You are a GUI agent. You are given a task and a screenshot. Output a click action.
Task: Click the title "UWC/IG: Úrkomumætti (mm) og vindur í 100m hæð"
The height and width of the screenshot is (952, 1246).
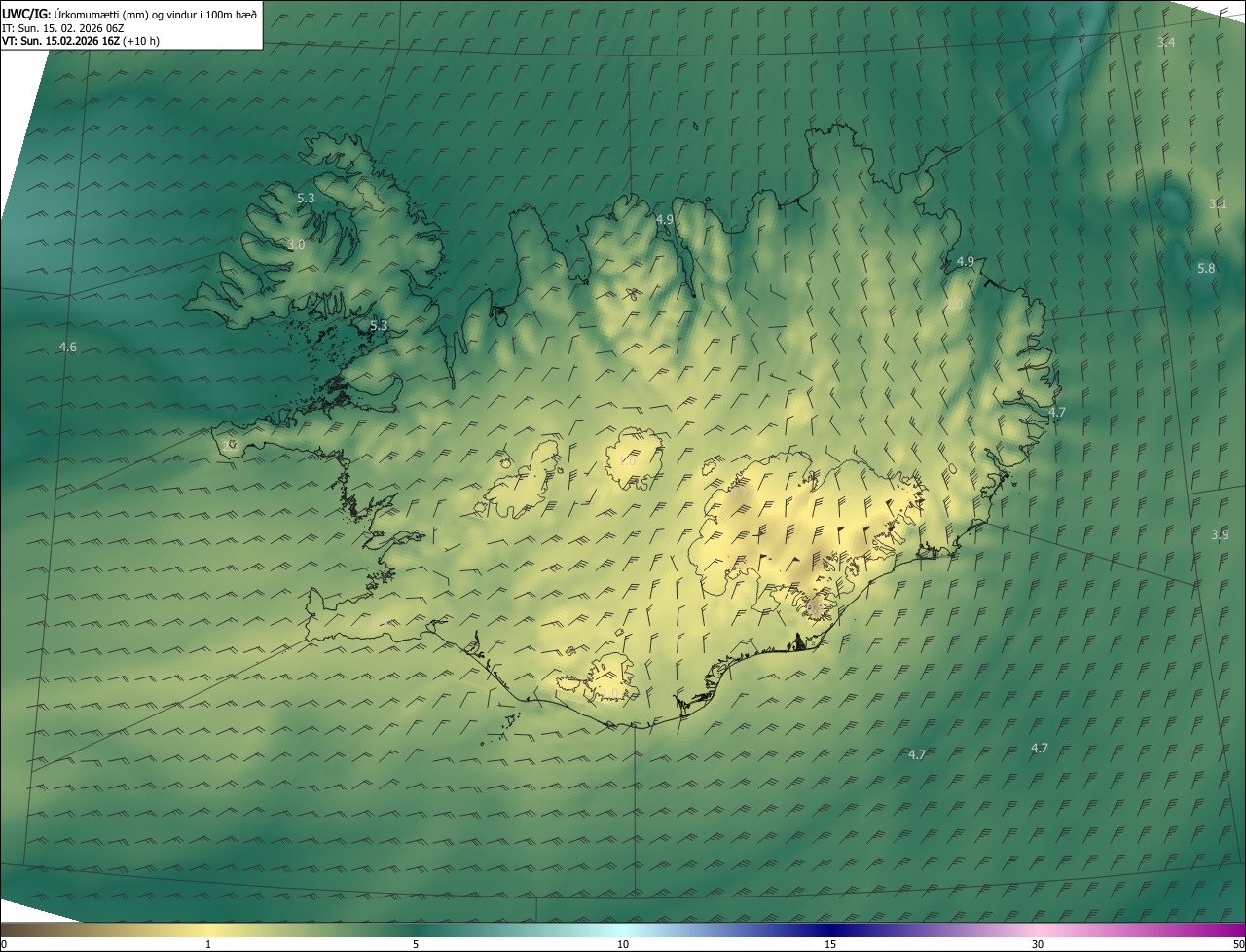point(129,13)
